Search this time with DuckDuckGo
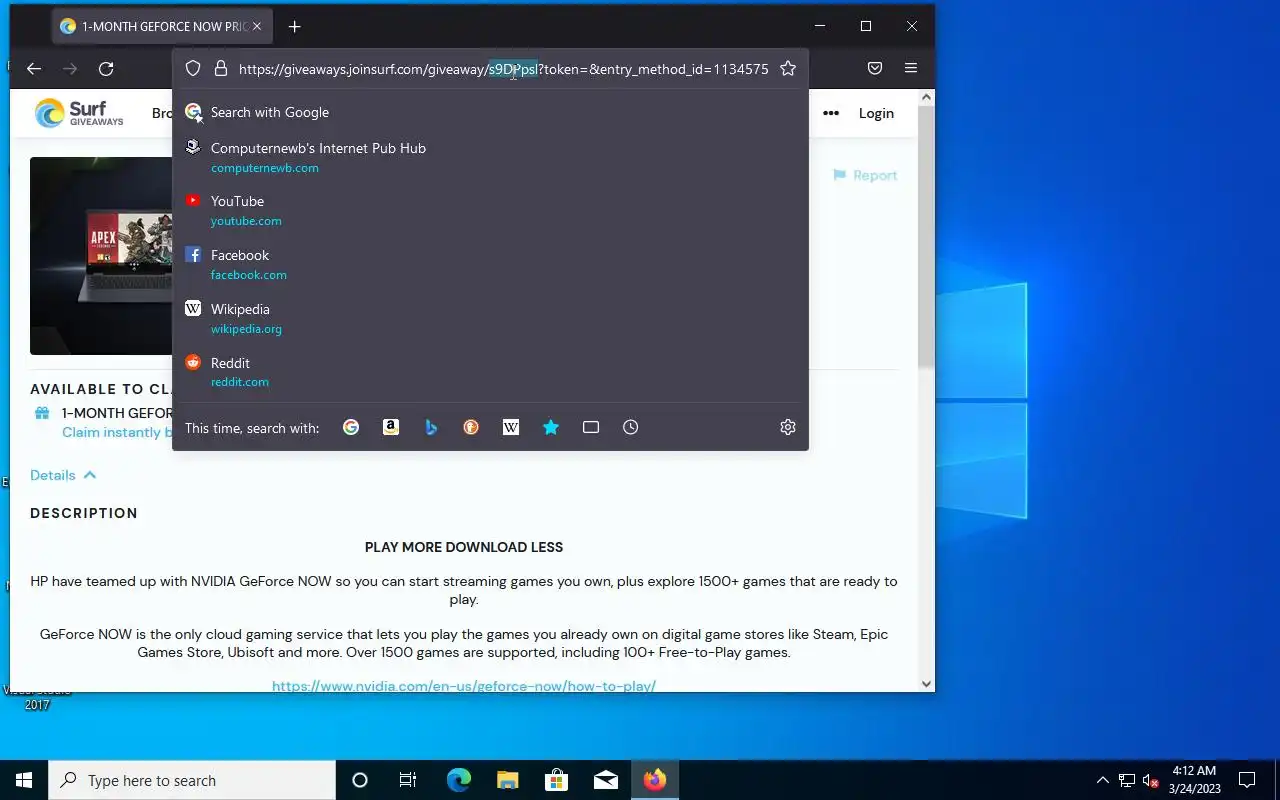This screenshot has height=800, width=1280. (471, 427)
